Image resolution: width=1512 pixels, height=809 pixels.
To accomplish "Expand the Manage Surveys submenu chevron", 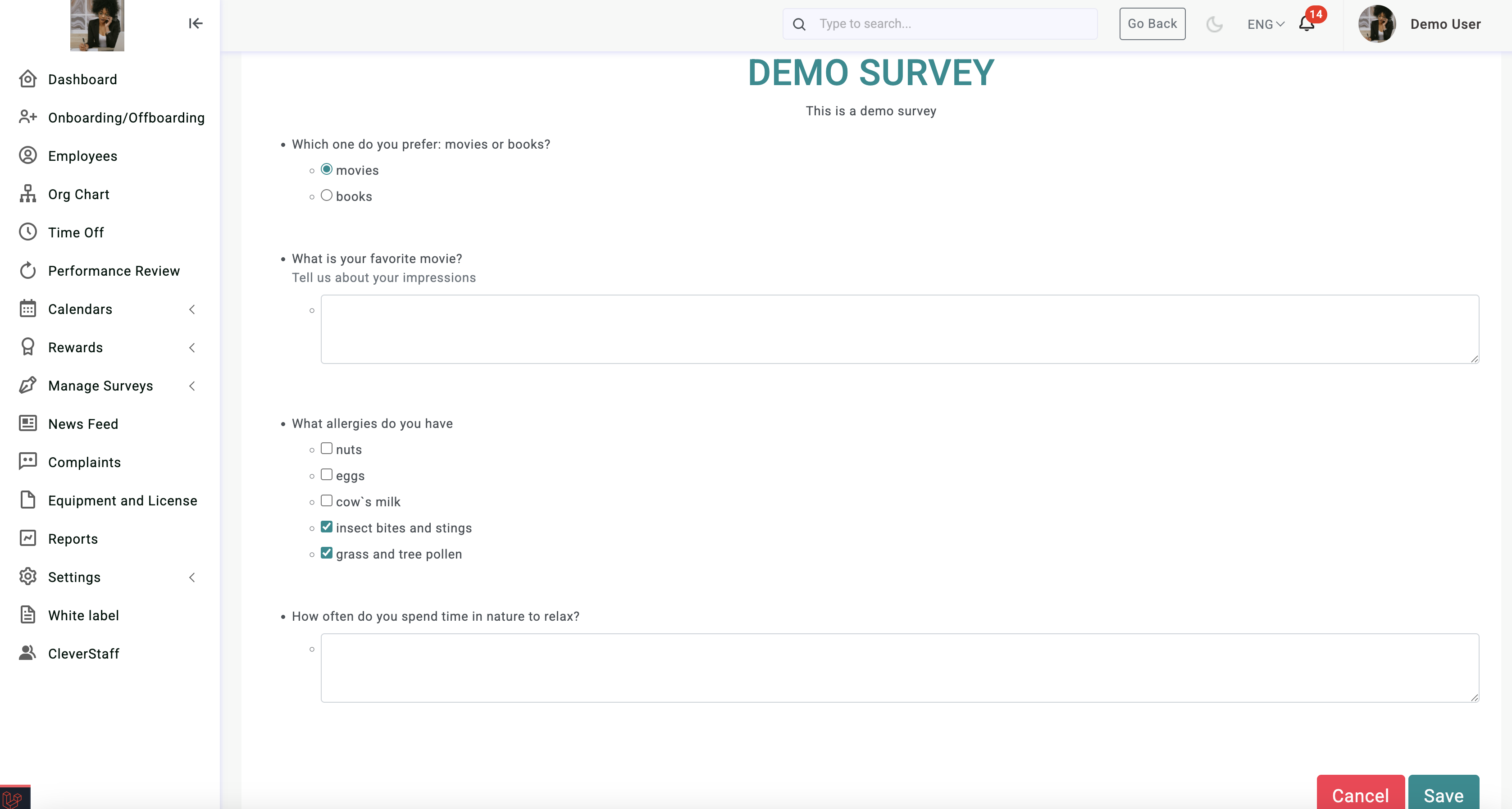I will click(x=192, y=386).
